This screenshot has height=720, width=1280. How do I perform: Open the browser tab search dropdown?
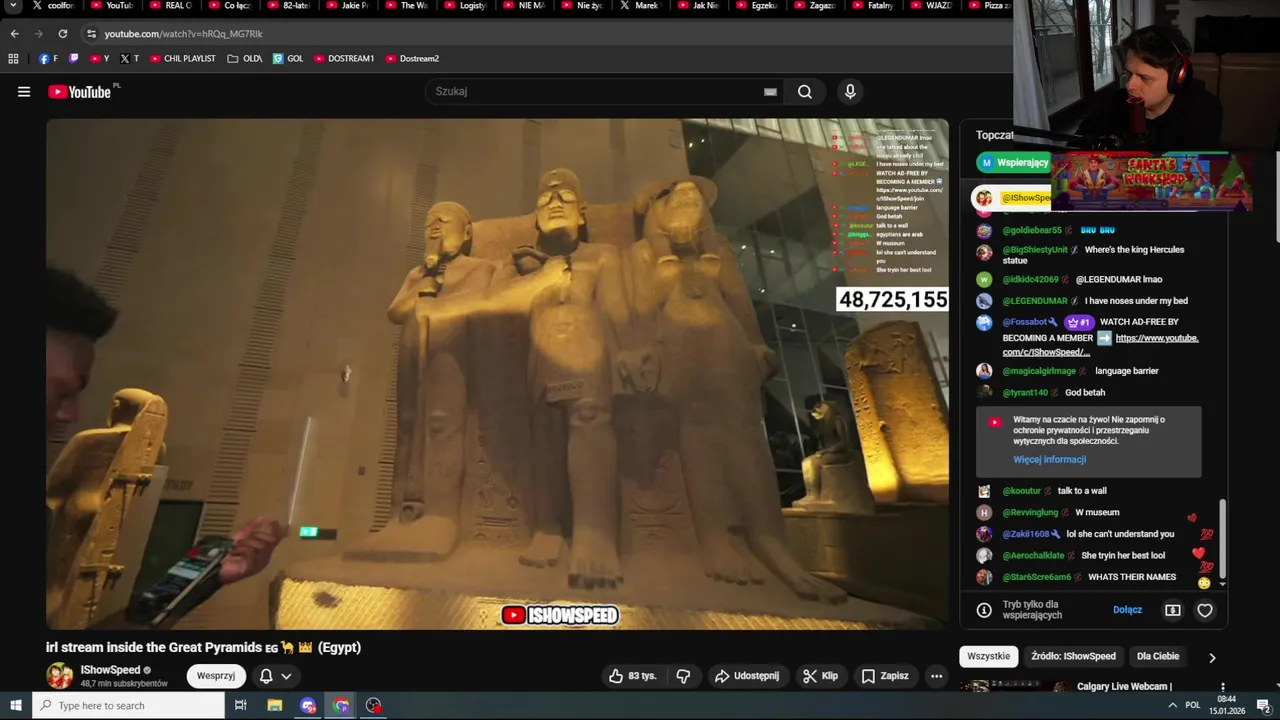point(13,6)
